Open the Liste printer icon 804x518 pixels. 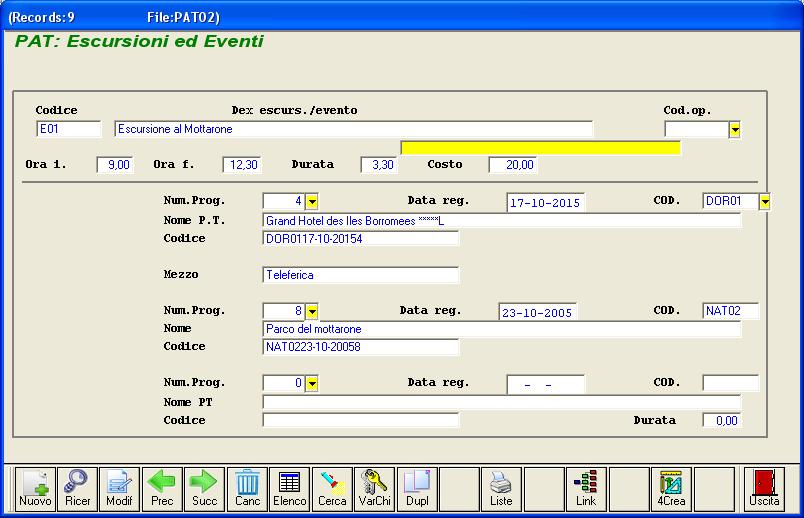pos(501,489)
